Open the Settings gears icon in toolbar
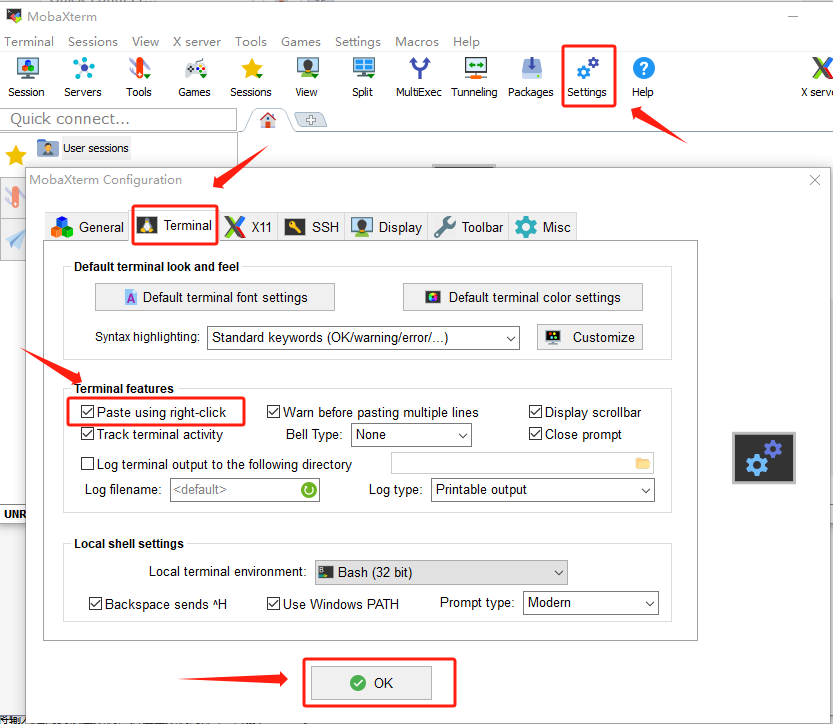 [587, 78]
